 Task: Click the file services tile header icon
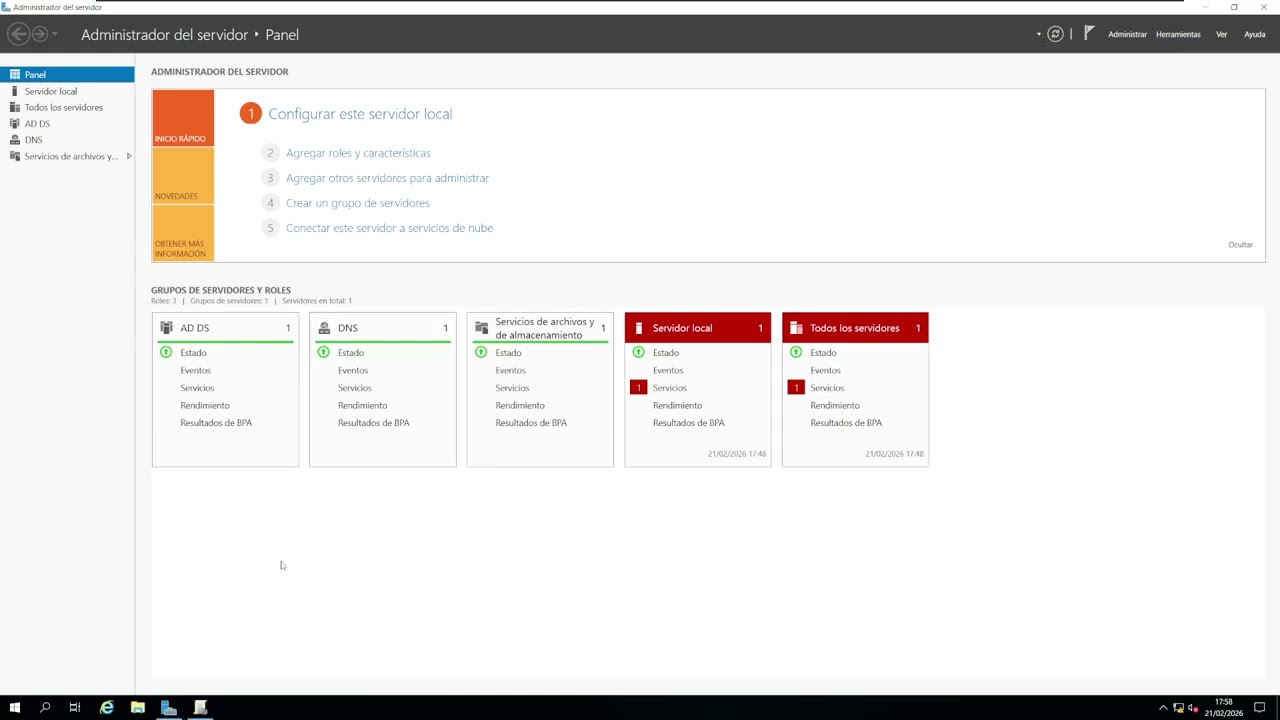pos(481,328)
